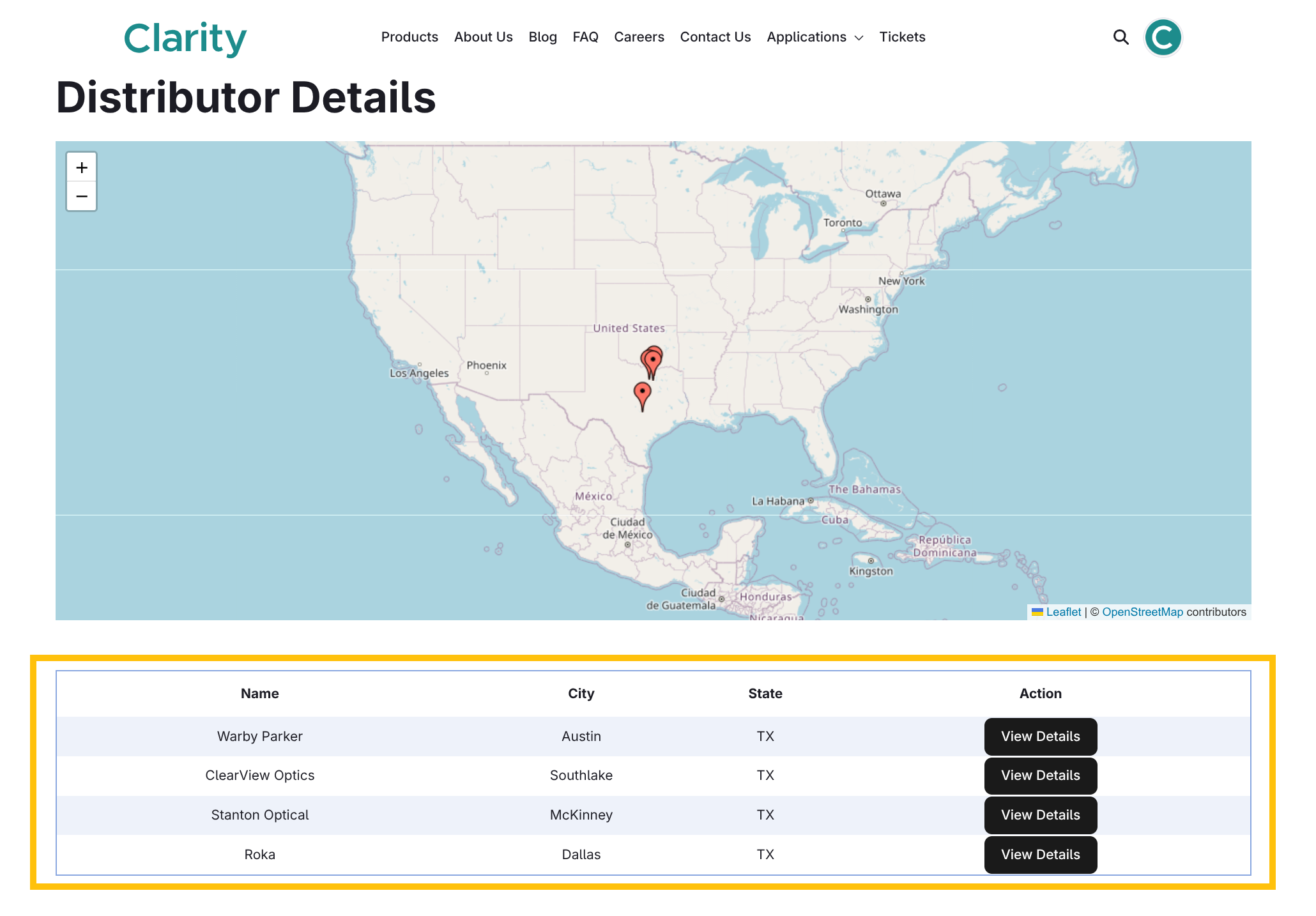Open the Leaflet attribution link
This screenshot has width=1316, height=916.
pos(1064,612)
